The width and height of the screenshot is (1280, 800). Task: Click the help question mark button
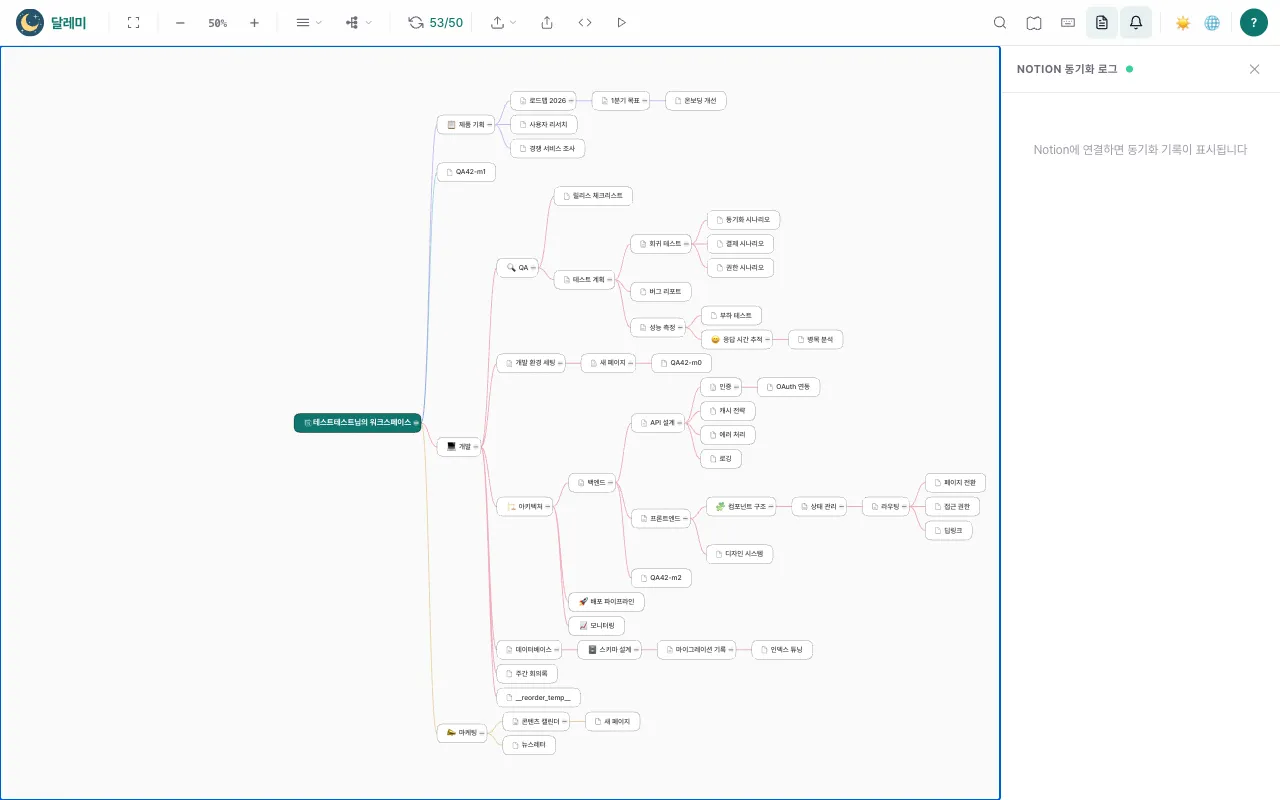pyautogui.click(x=1254, y=22)
